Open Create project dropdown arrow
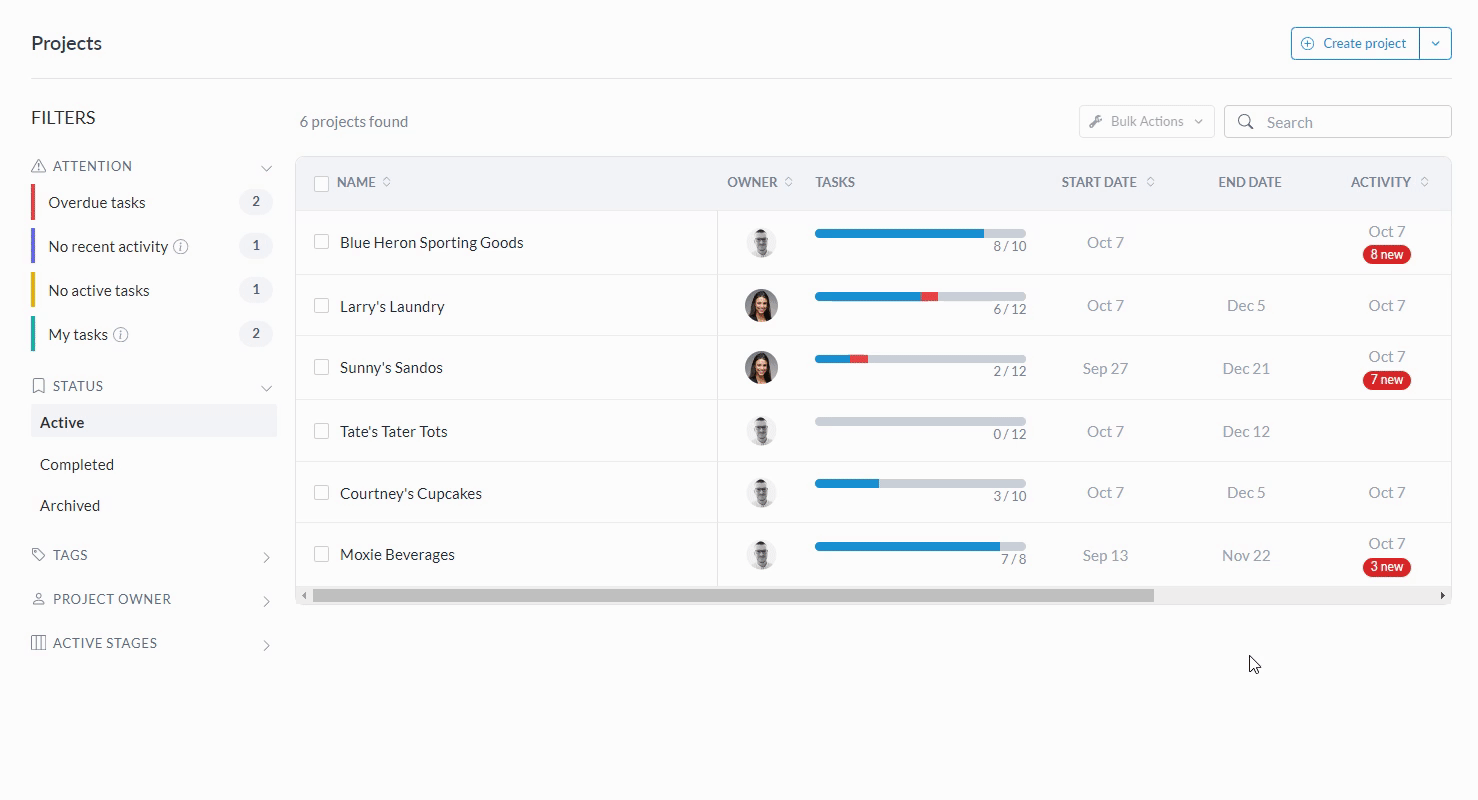This screenshot has height=800, width=1478. 1435,44
